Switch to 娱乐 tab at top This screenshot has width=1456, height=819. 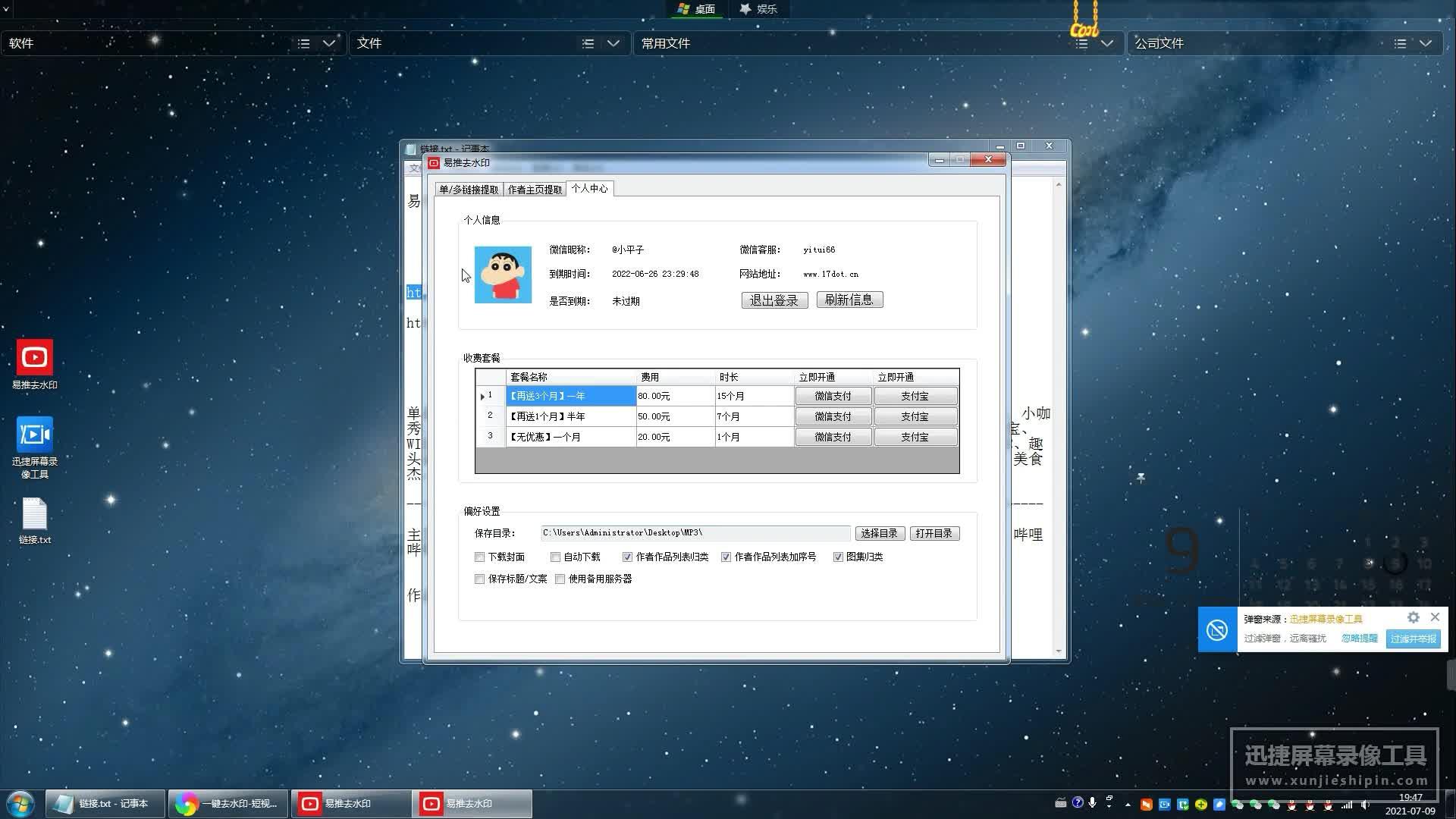758,9
